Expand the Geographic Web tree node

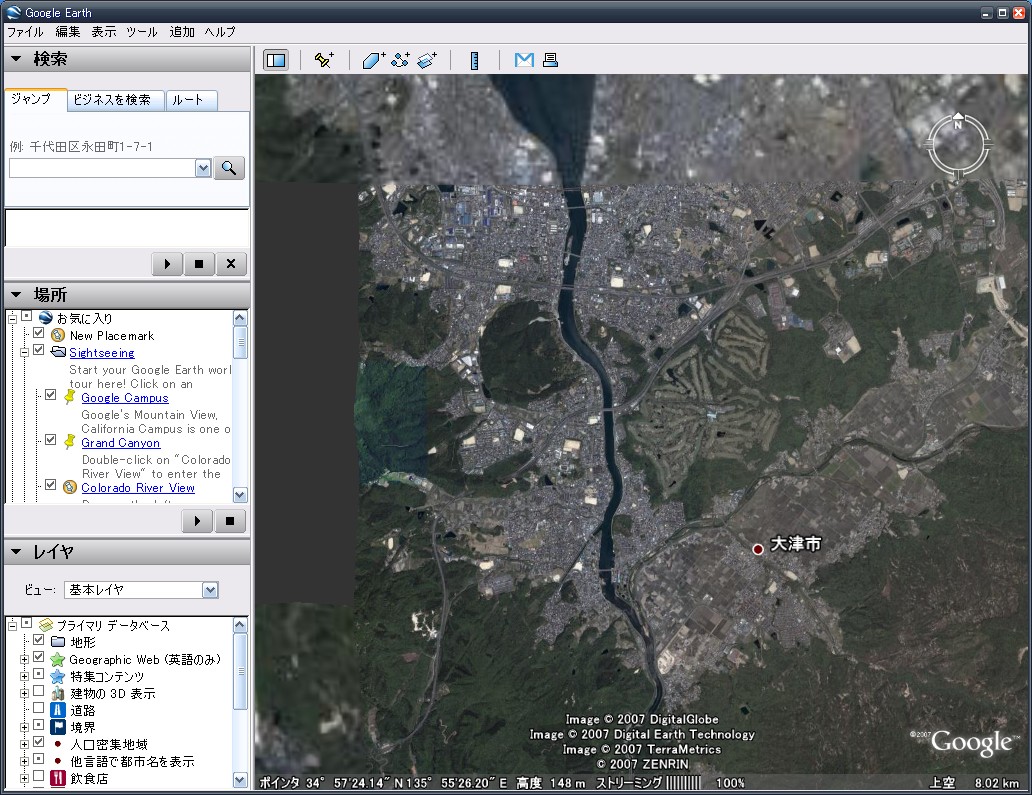[x=24, y=659]
